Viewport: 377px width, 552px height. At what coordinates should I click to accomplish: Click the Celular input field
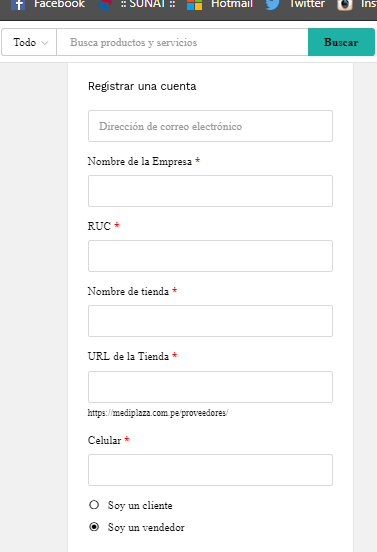pyautogui.click(x=210, y=470)
